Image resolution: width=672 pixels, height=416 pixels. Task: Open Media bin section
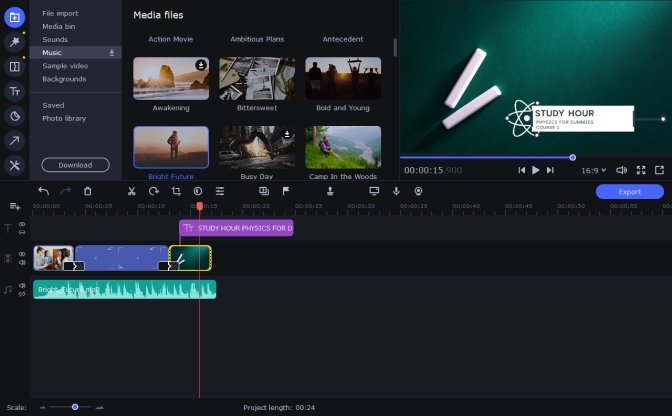59,26
